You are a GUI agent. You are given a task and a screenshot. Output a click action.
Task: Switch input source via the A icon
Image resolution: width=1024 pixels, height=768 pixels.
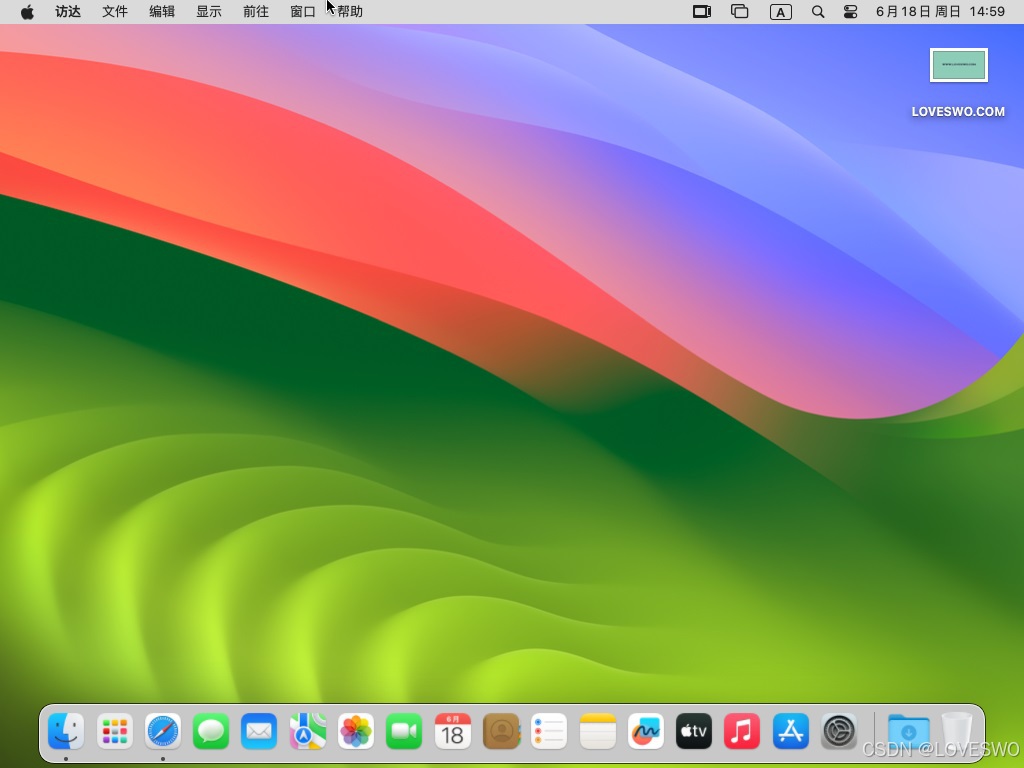point(780,12)
